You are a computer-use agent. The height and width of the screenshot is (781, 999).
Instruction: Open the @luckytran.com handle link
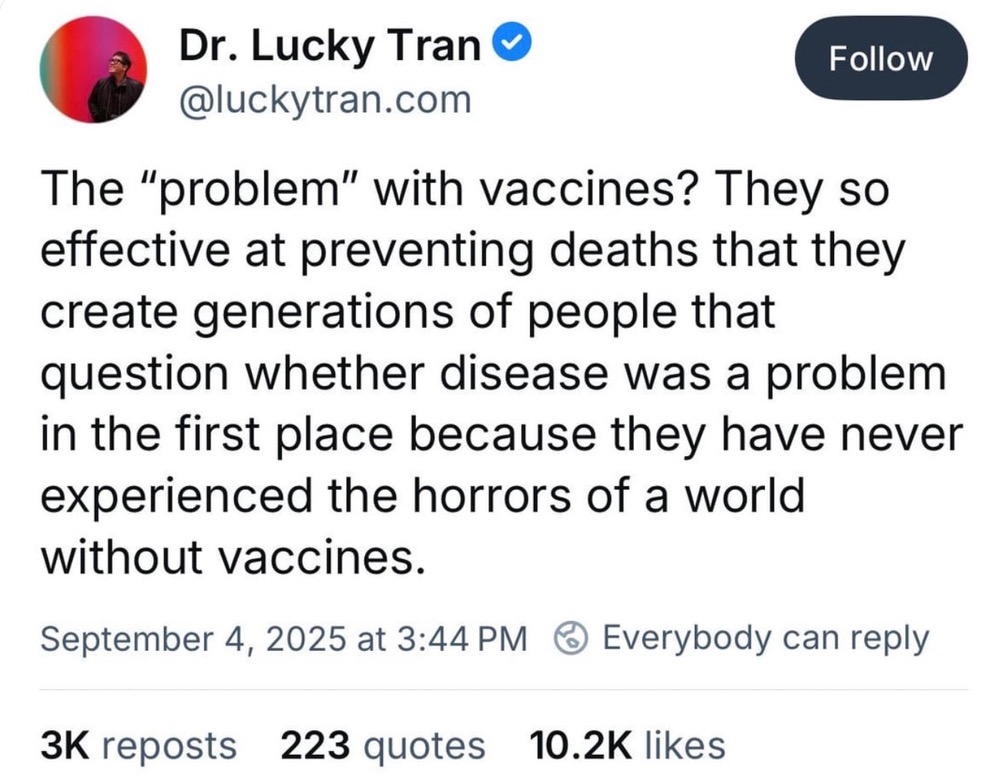click(323, 100)
